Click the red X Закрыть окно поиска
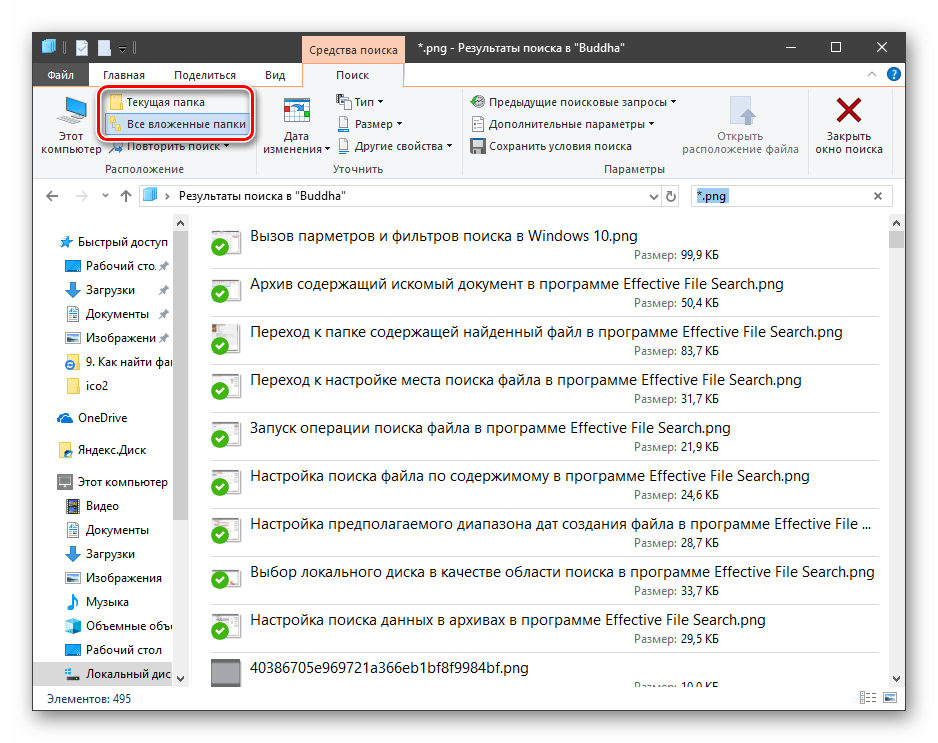This screenshot has width=938, height=743. tap(848, 110)
